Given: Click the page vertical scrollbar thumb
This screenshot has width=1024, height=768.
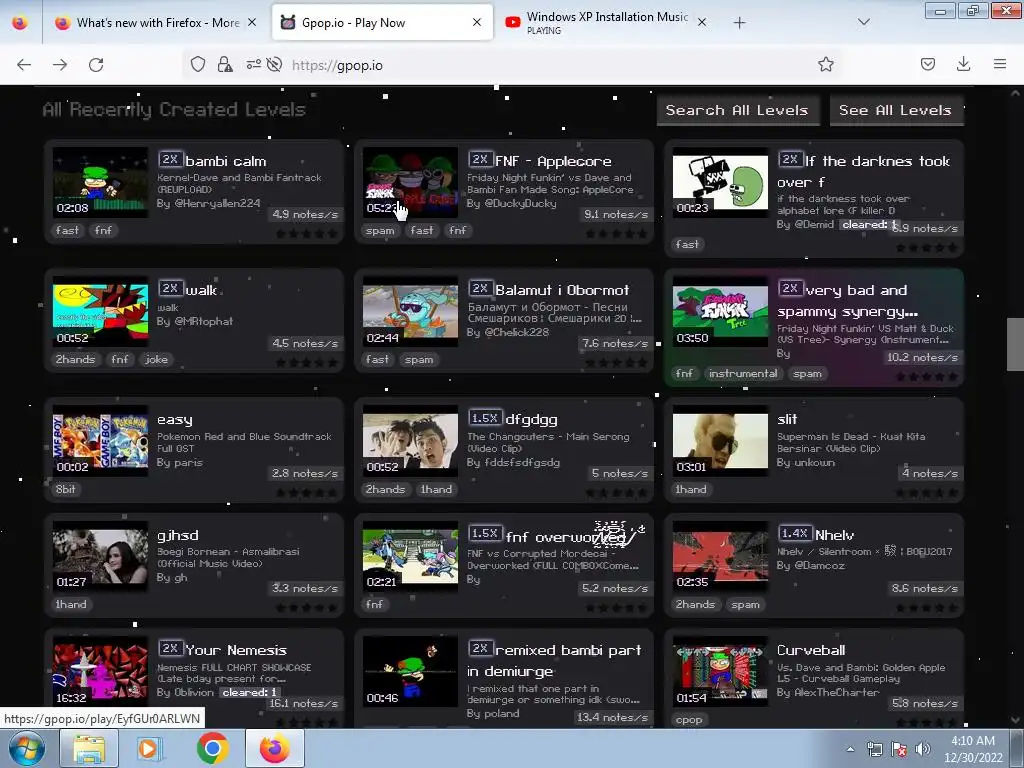Looking at the screenshot, I should coord(1015,344).
